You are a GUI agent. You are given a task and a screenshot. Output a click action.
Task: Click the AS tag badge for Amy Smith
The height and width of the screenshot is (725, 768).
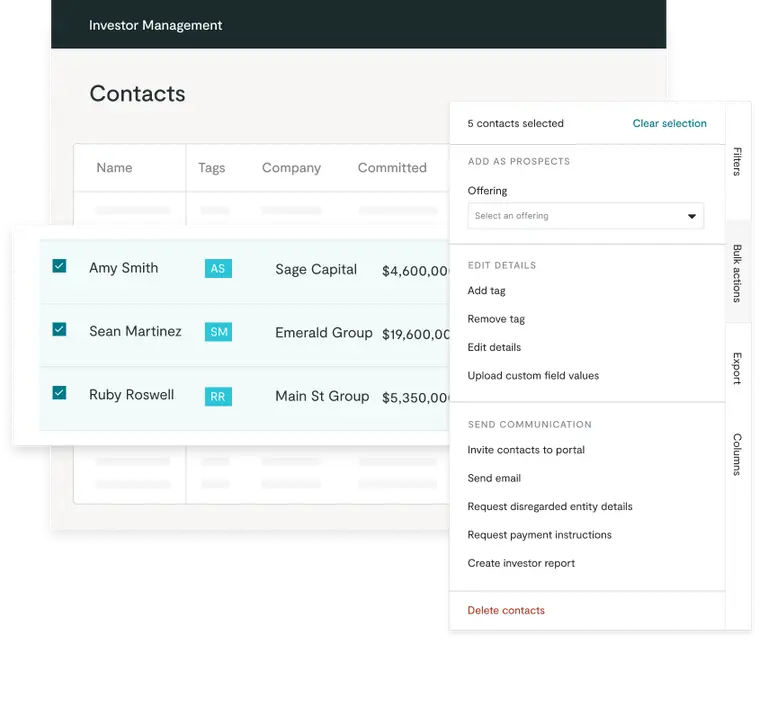218,268
